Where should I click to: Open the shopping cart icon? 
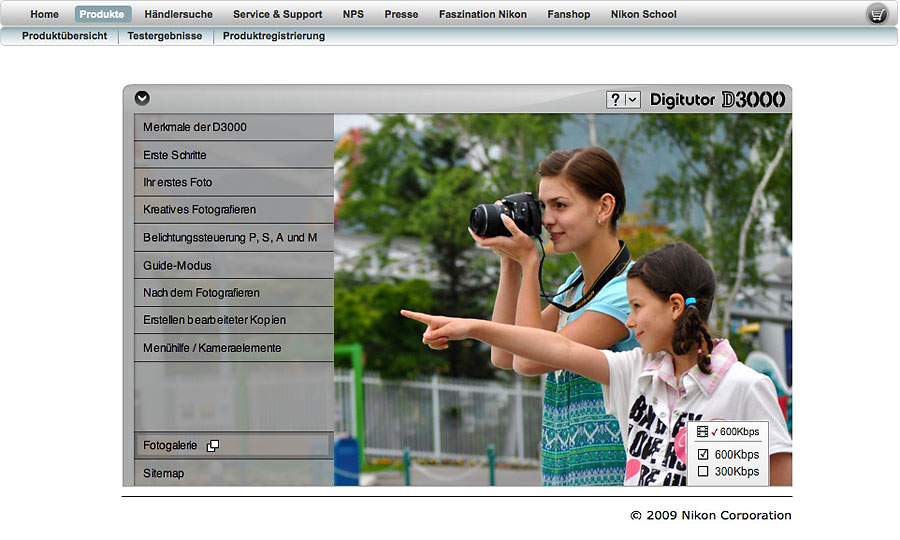(877, 14)
